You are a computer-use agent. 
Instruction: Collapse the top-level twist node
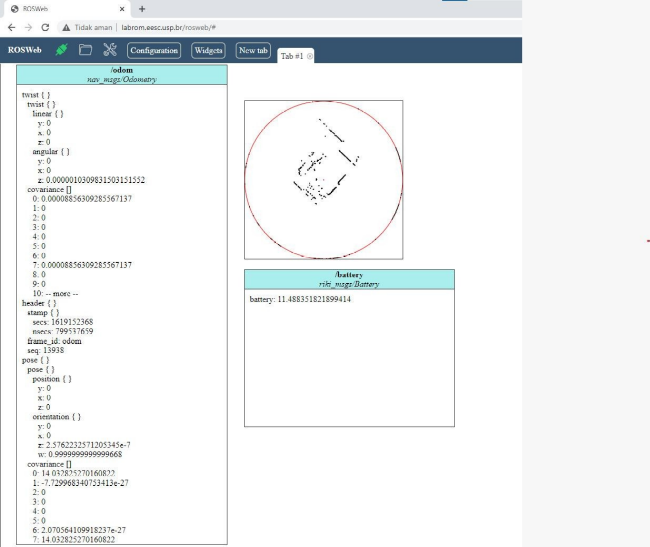pyautogui.click(x=35, y=95)
